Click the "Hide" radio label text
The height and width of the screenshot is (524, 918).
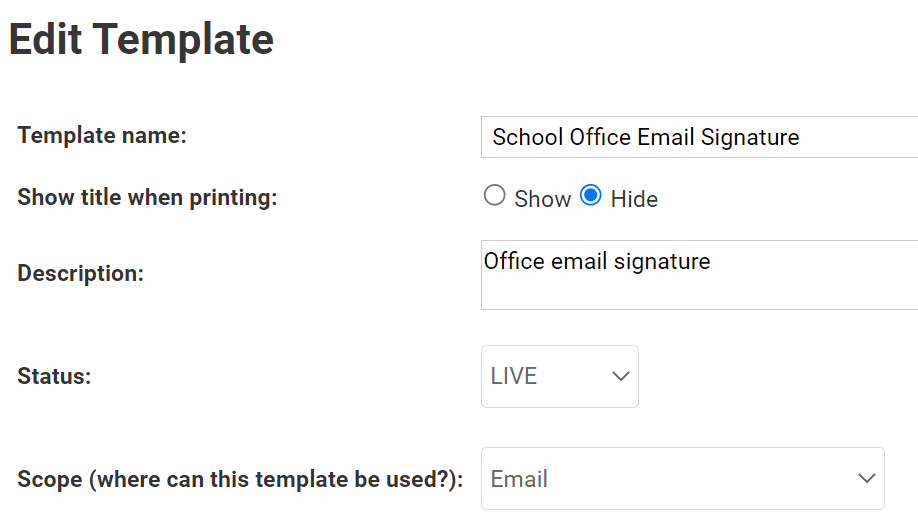point(634,199)
